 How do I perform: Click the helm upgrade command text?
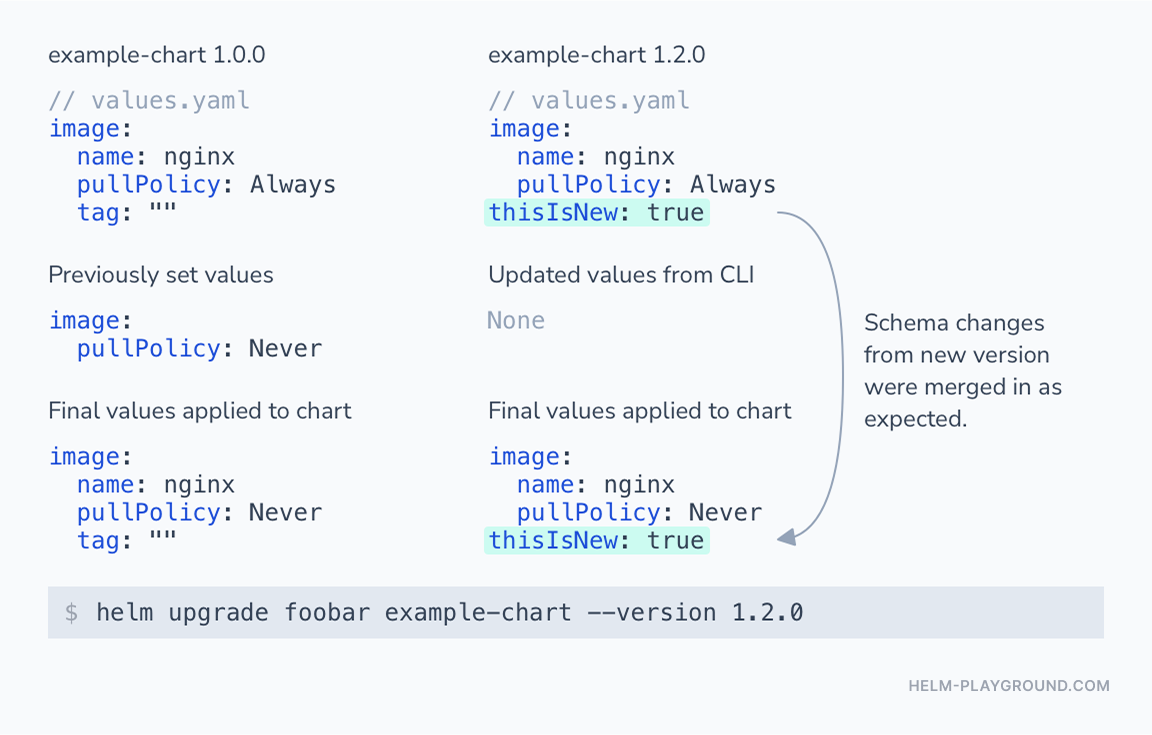pos(450,612)
